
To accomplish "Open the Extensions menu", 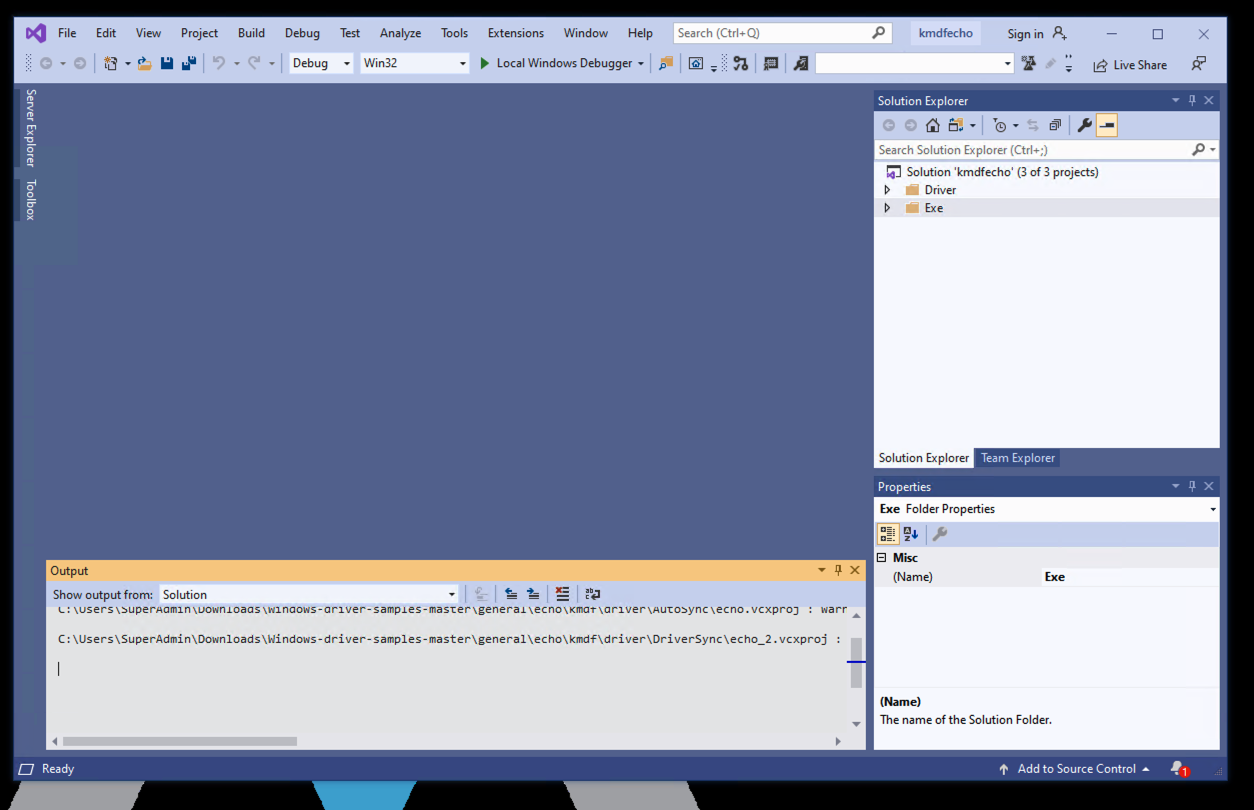I will pos(516,33).
